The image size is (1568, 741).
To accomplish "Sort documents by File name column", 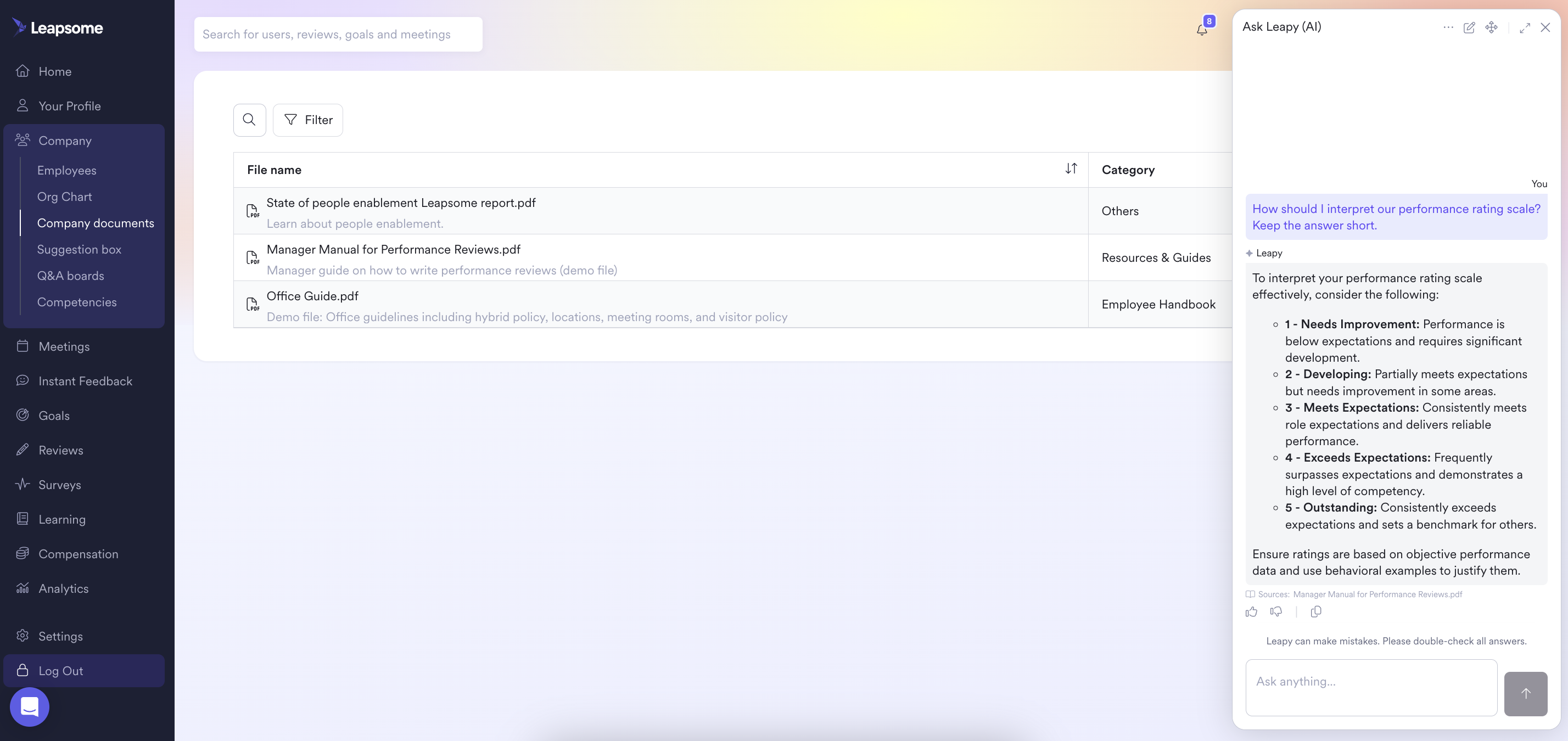I will (1071, 169).
